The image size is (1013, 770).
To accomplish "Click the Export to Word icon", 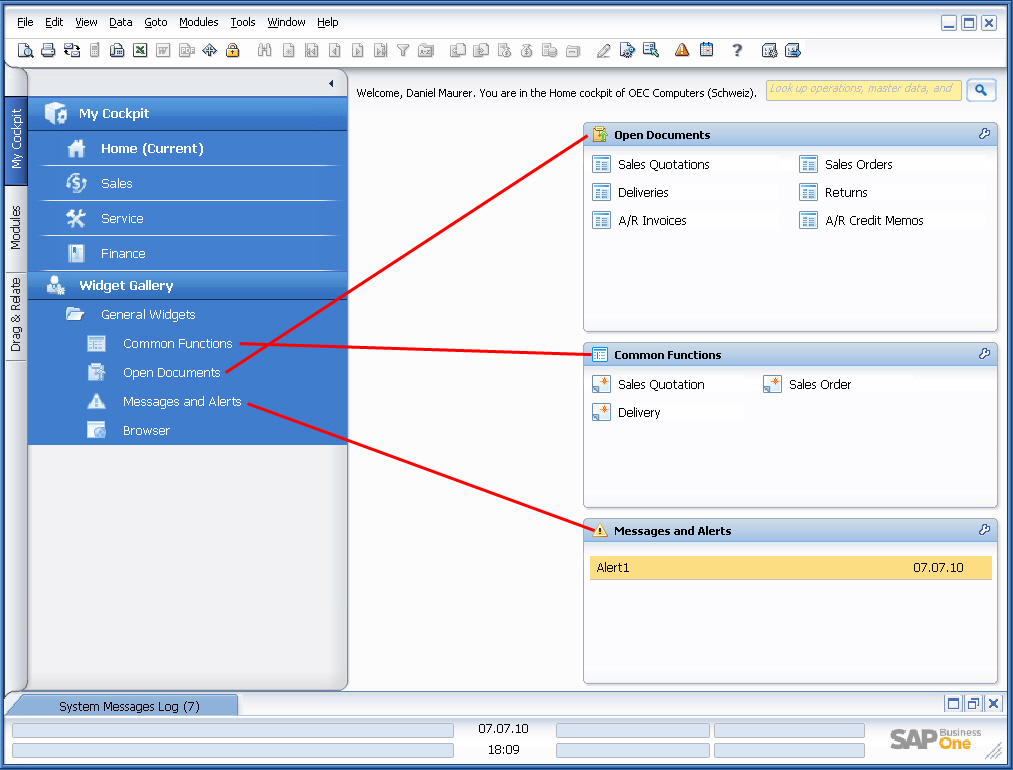I will [x=163, y=50].
